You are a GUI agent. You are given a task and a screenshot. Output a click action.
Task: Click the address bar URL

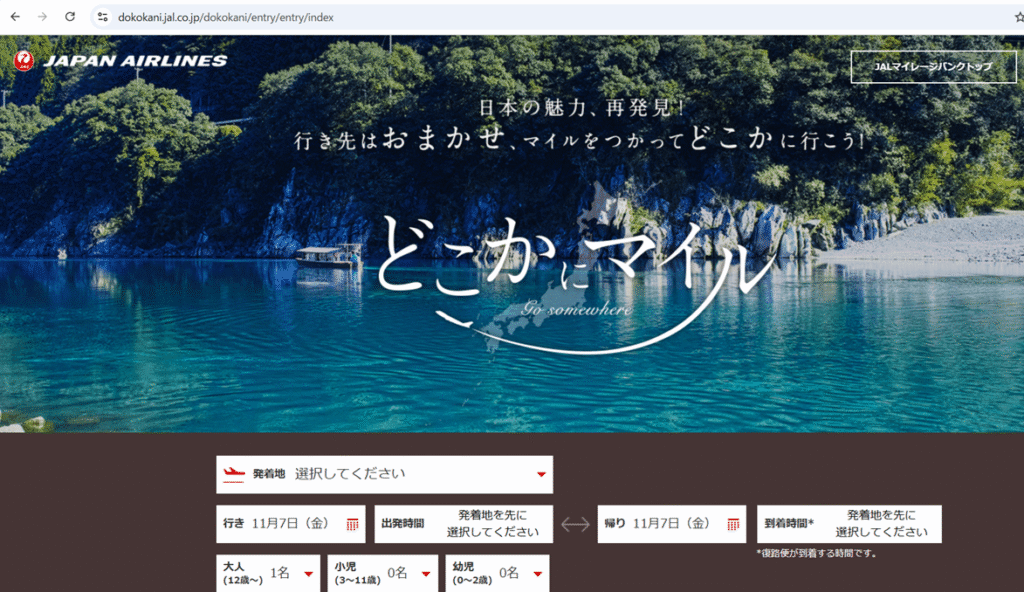225,17
